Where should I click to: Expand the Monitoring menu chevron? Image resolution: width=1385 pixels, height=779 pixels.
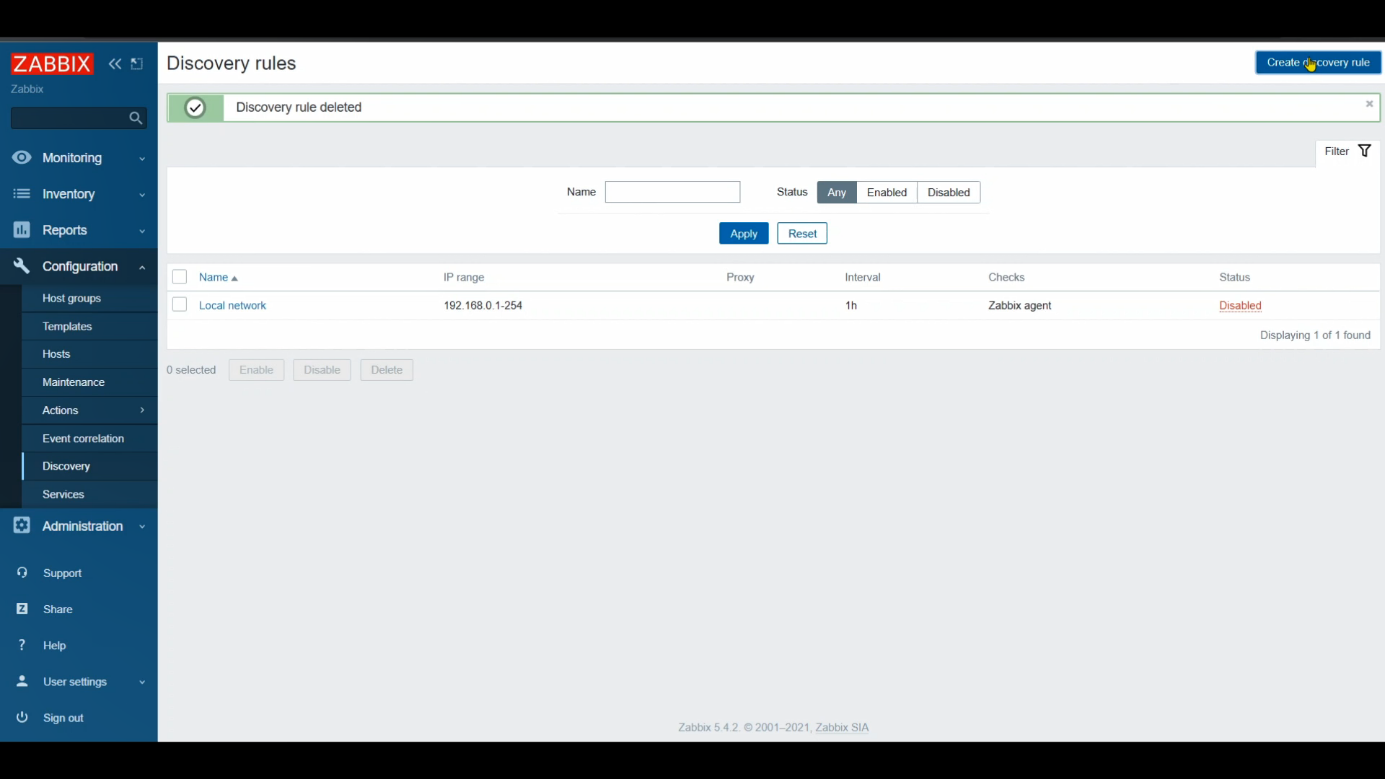[142, 159]
